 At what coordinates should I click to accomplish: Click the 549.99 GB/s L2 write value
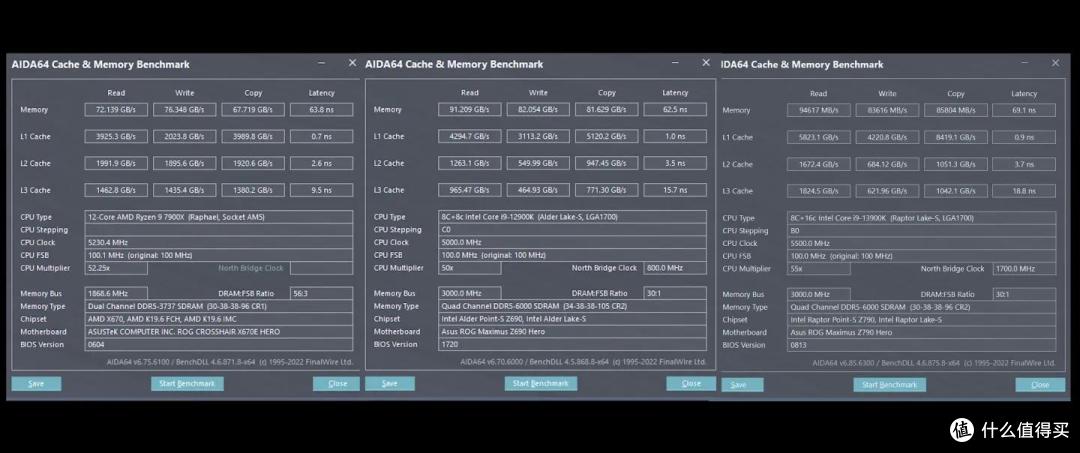(x=538, y=163)
